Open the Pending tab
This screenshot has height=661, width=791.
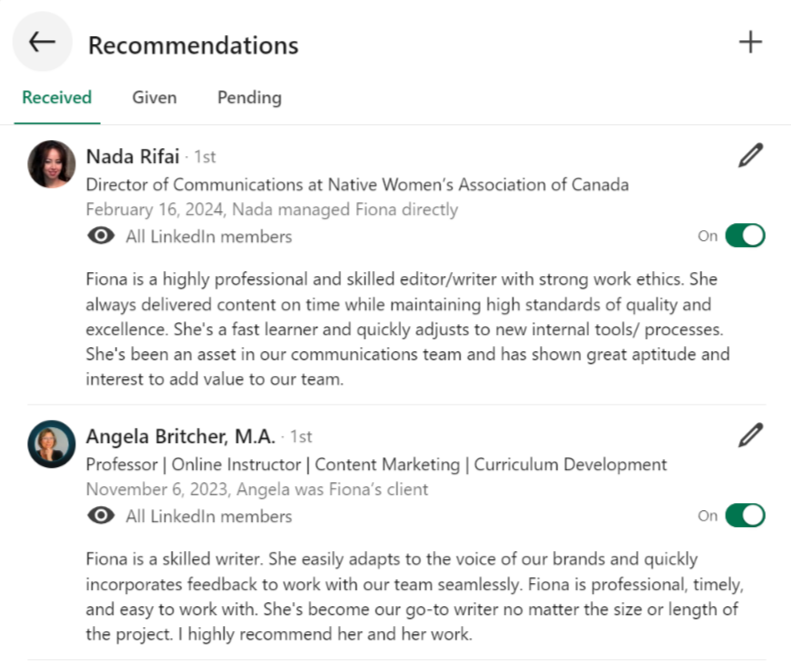(x=249, y=98)
